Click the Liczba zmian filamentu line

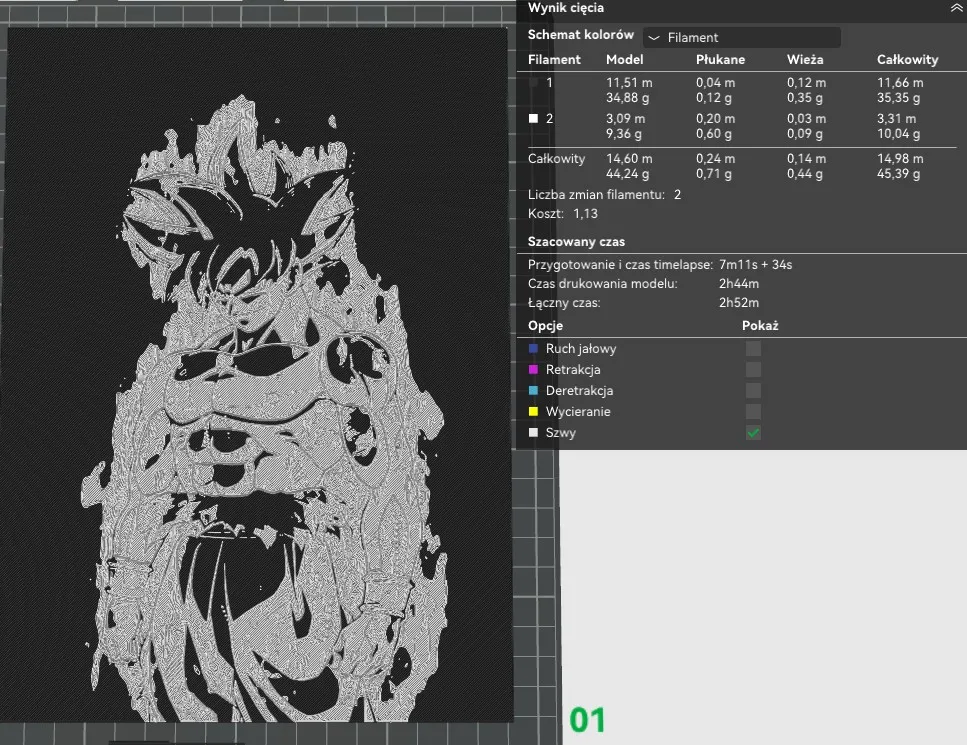(x=604, y=195)
